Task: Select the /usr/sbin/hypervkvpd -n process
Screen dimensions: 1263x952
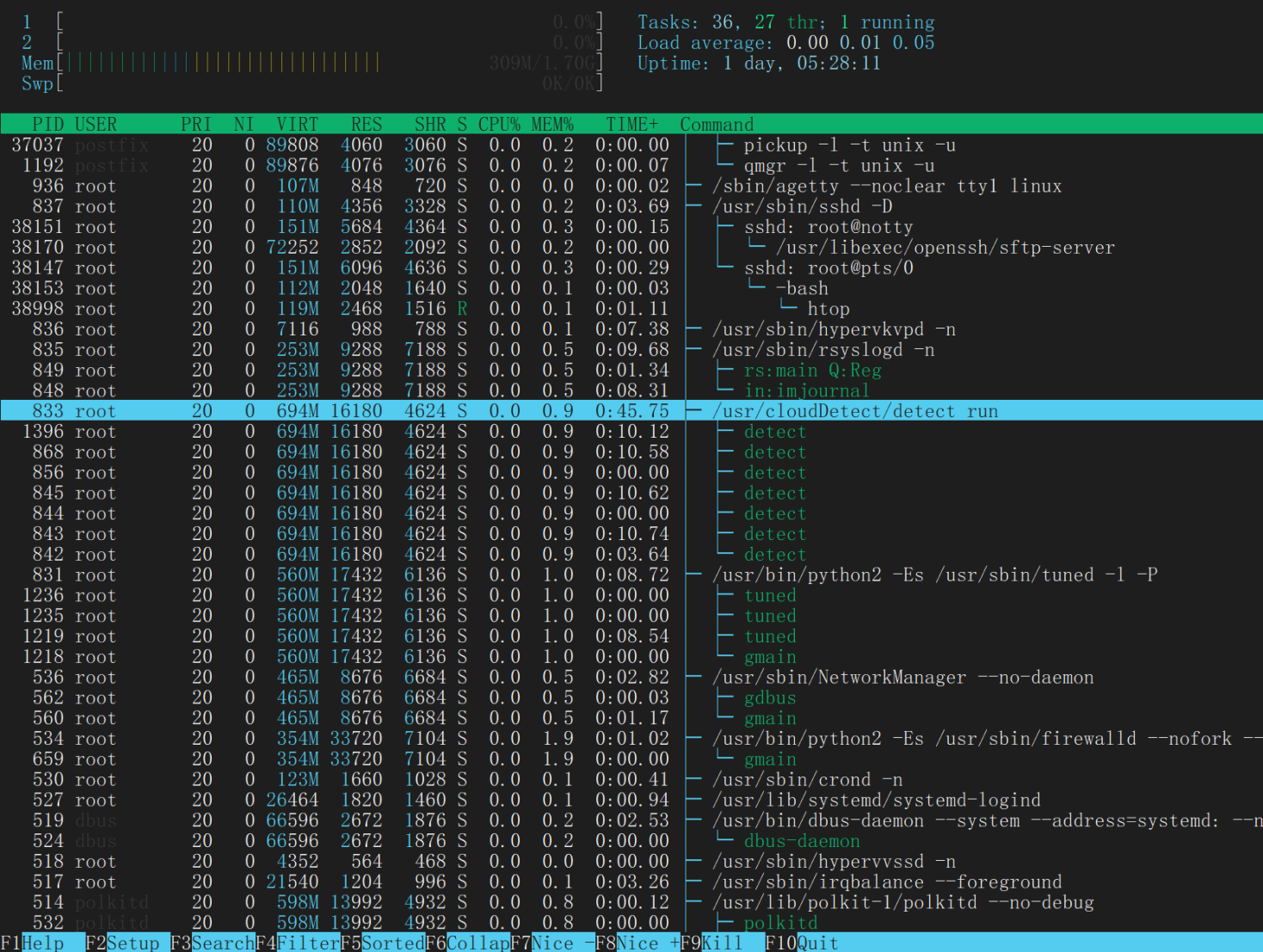Action: click(631, 329)
